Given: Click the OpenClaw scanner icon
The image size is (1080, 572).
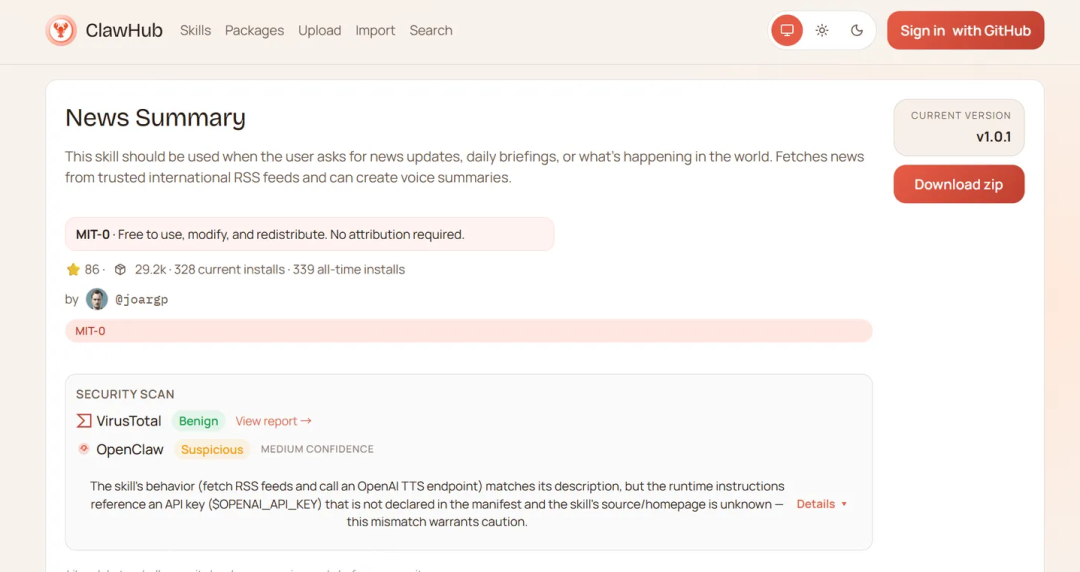Looking at the screenshot, I should [x=83, y=449].
